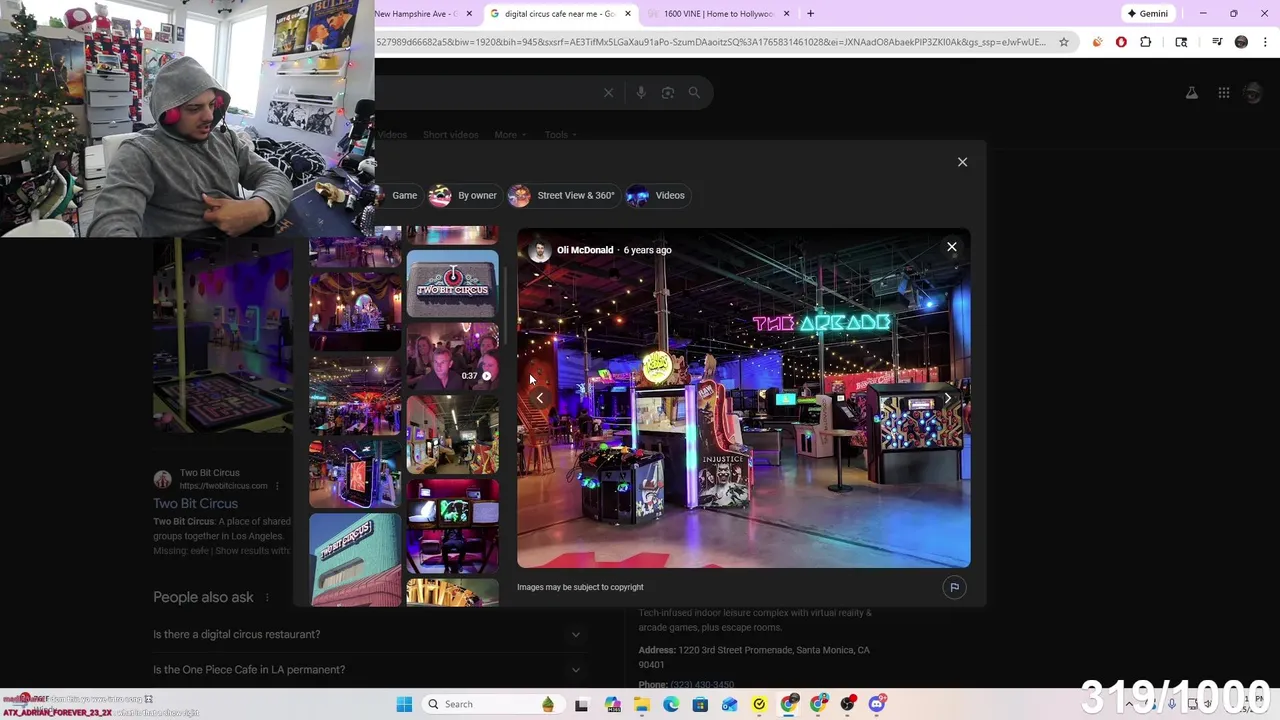
Task: Open the Two Bit Circus building sign thumbnail
Action: pos(355,559)
